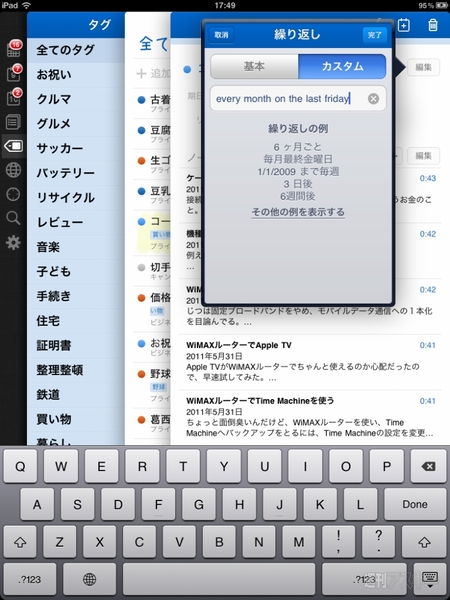Open the search magnifier icon in sidebar
Screen dimensions: 450x600
[13, 218]
